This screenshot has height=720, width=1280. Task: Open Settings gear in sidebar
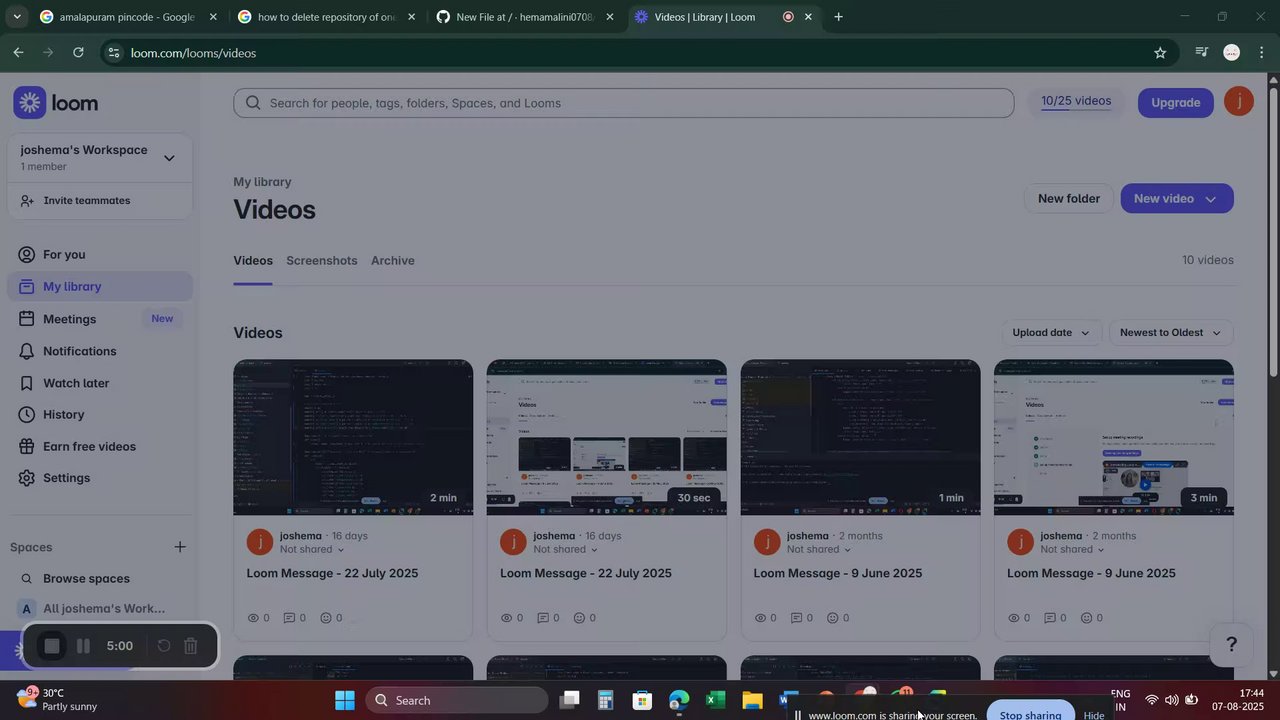point(26,478)
